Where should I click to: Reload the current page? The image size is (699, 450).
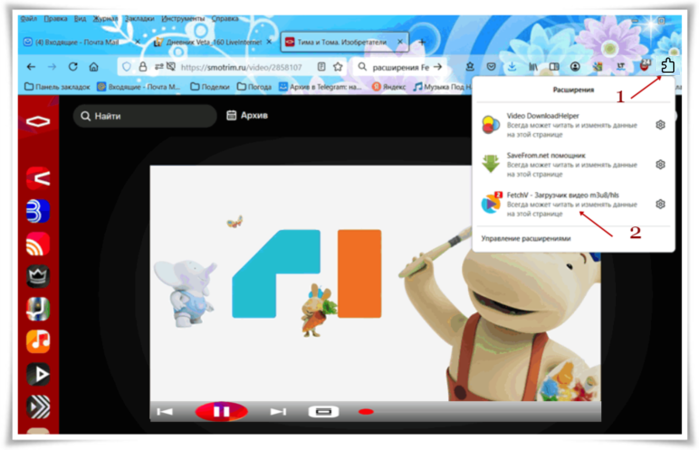[x=73, y=67]
